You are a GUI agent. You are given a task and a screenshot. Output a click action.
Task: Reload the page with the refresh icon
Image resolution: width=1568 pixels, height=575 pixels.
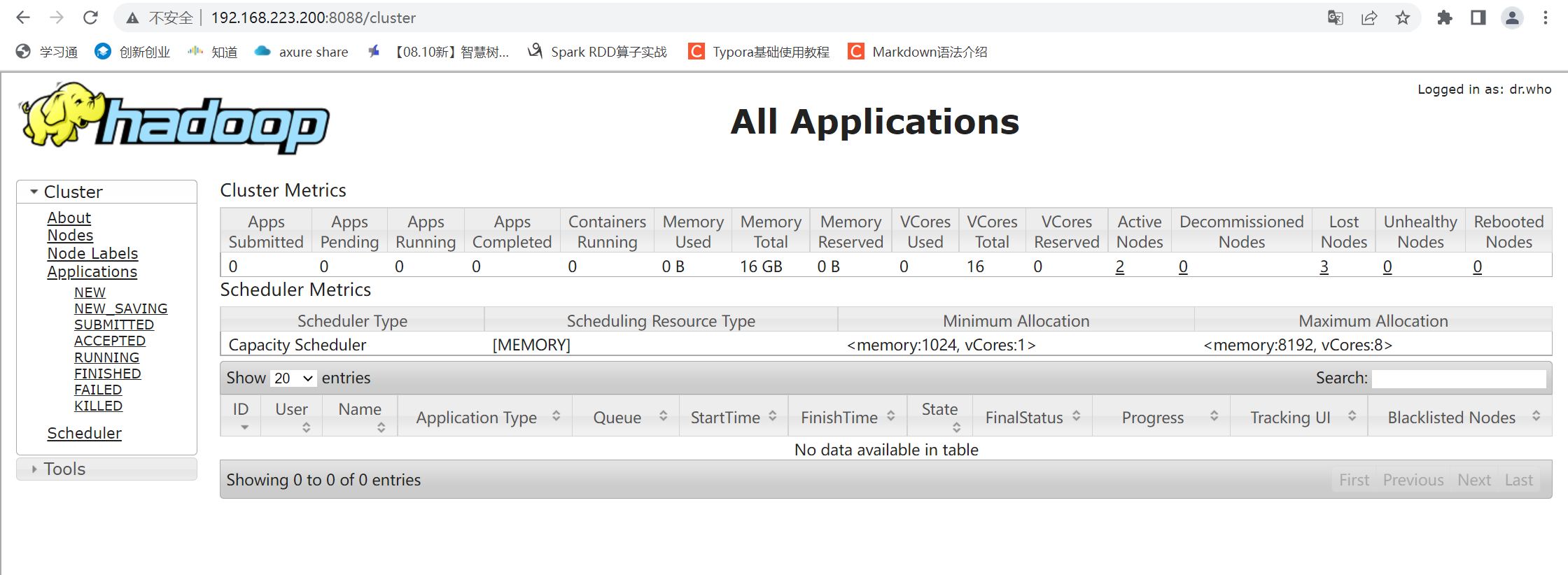90,17
